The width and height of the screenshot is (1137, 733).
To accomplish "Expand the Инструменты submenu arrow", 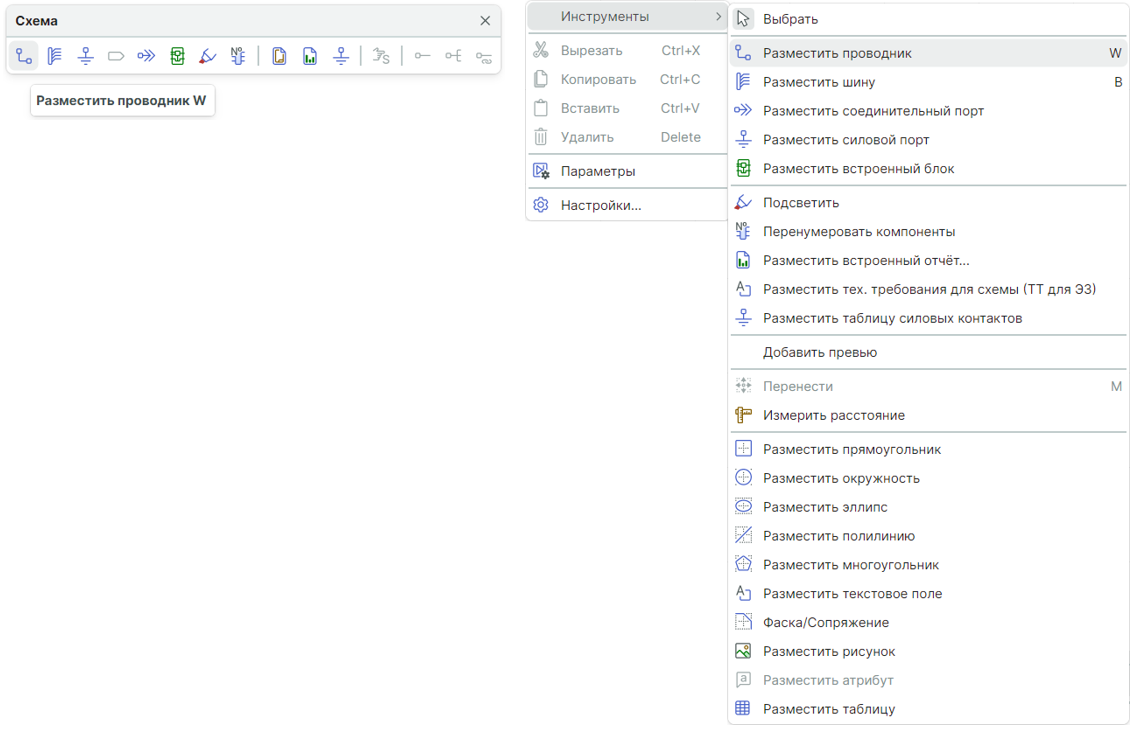I will tap(718, 17).
